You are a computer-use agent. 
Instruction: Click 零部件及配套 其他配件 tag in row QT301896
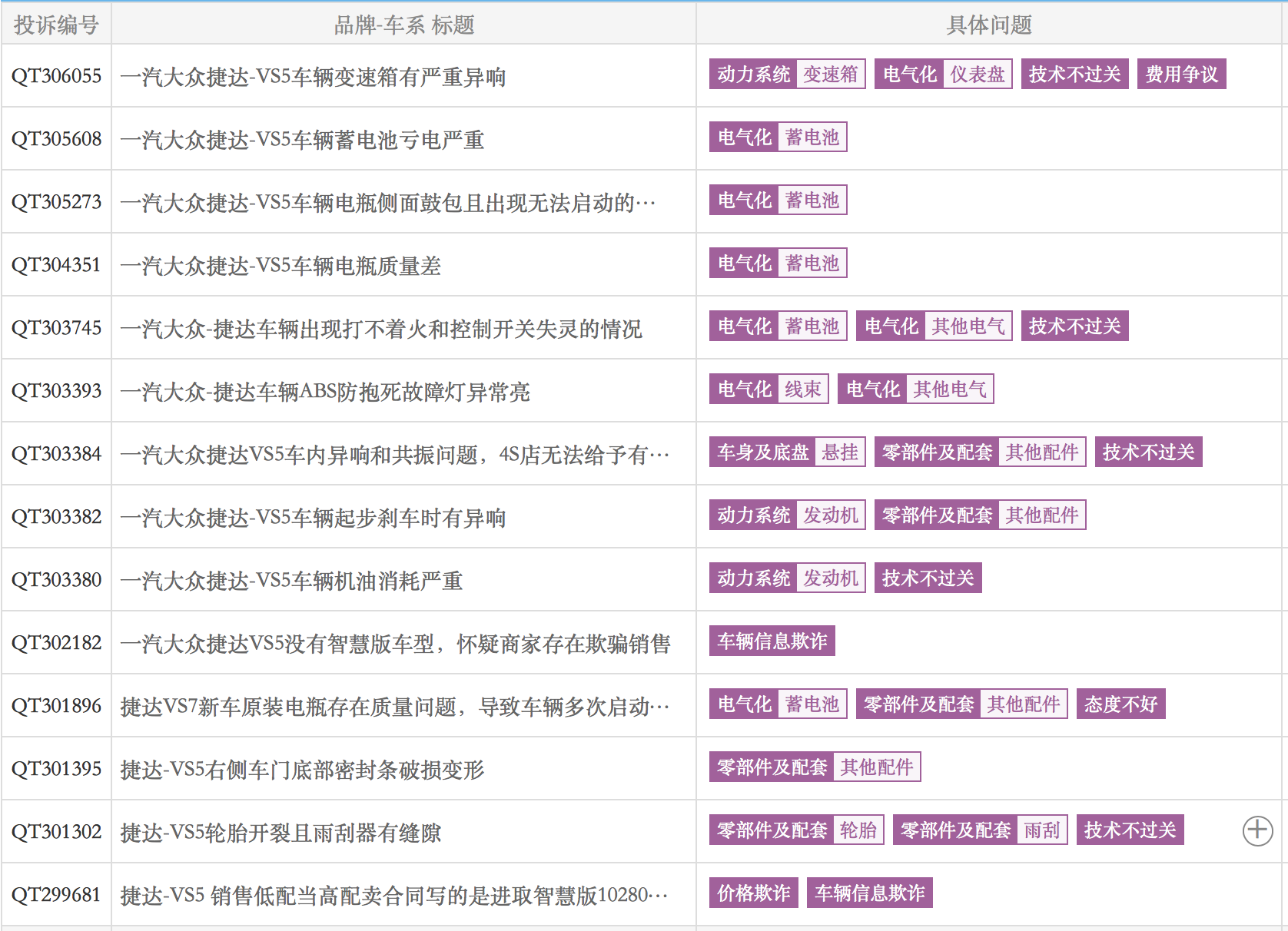[x=962, y=704]
